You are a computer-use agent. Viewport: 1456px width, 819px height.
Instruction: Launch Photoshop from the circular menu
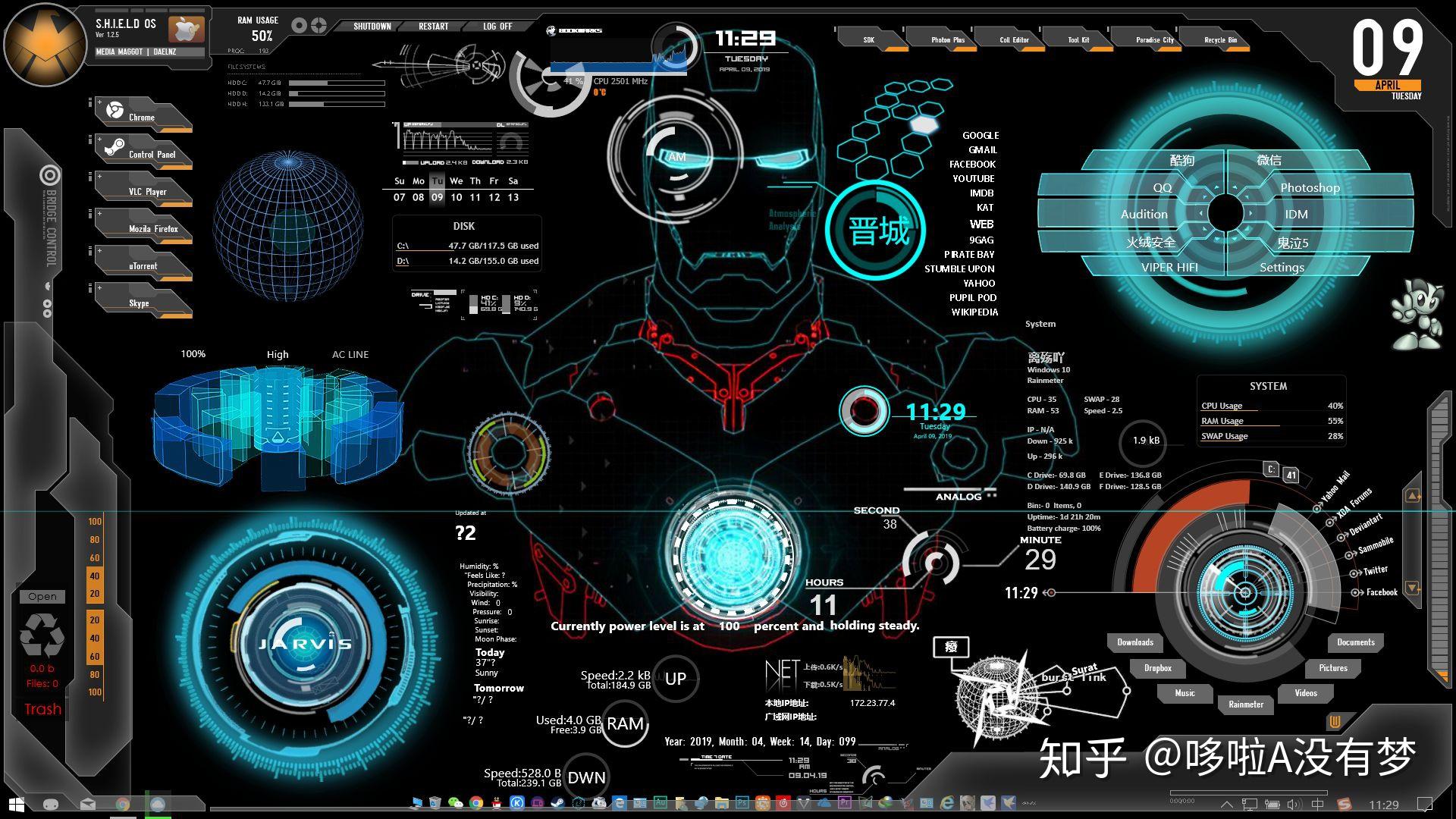tap(1310, 187)
